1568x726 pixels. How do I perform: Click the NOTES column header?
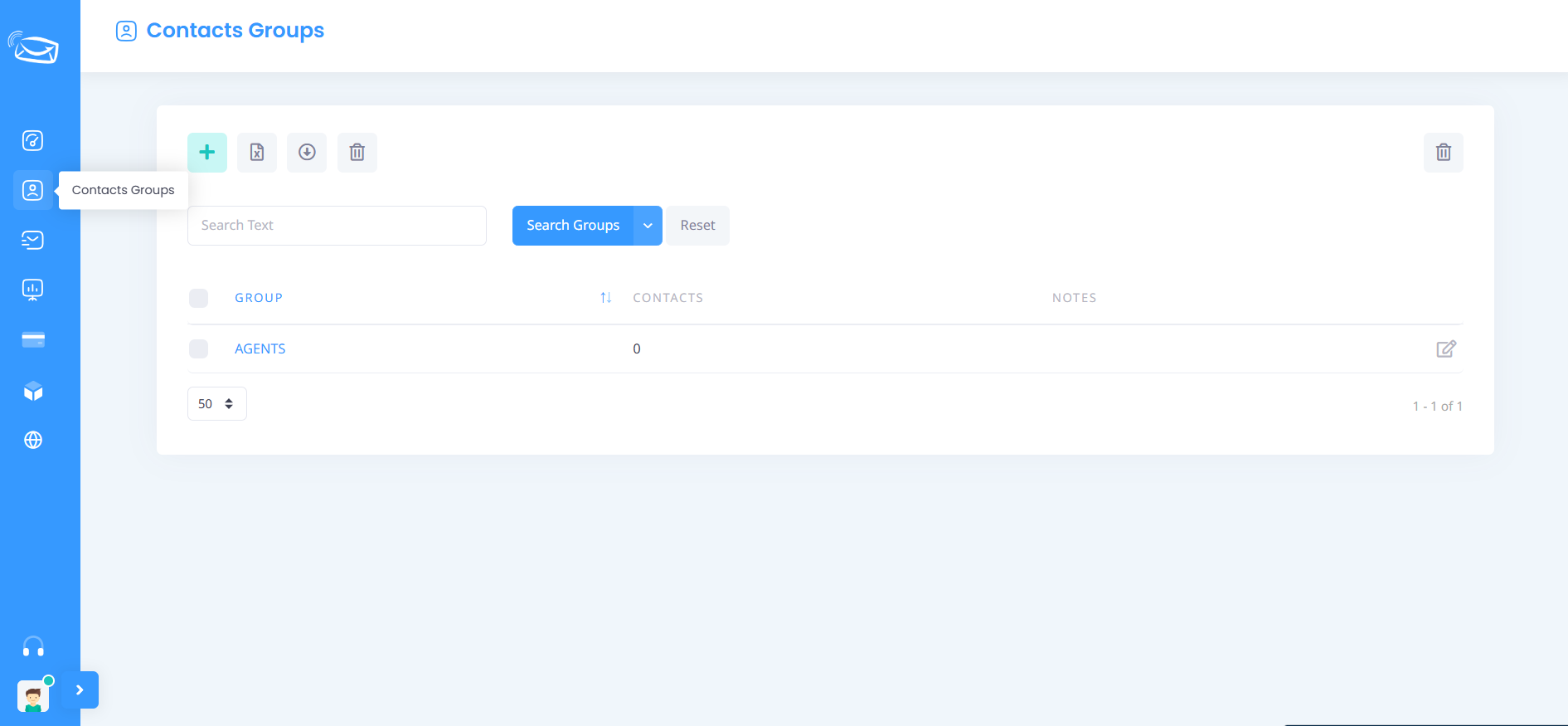point(1075,298)
